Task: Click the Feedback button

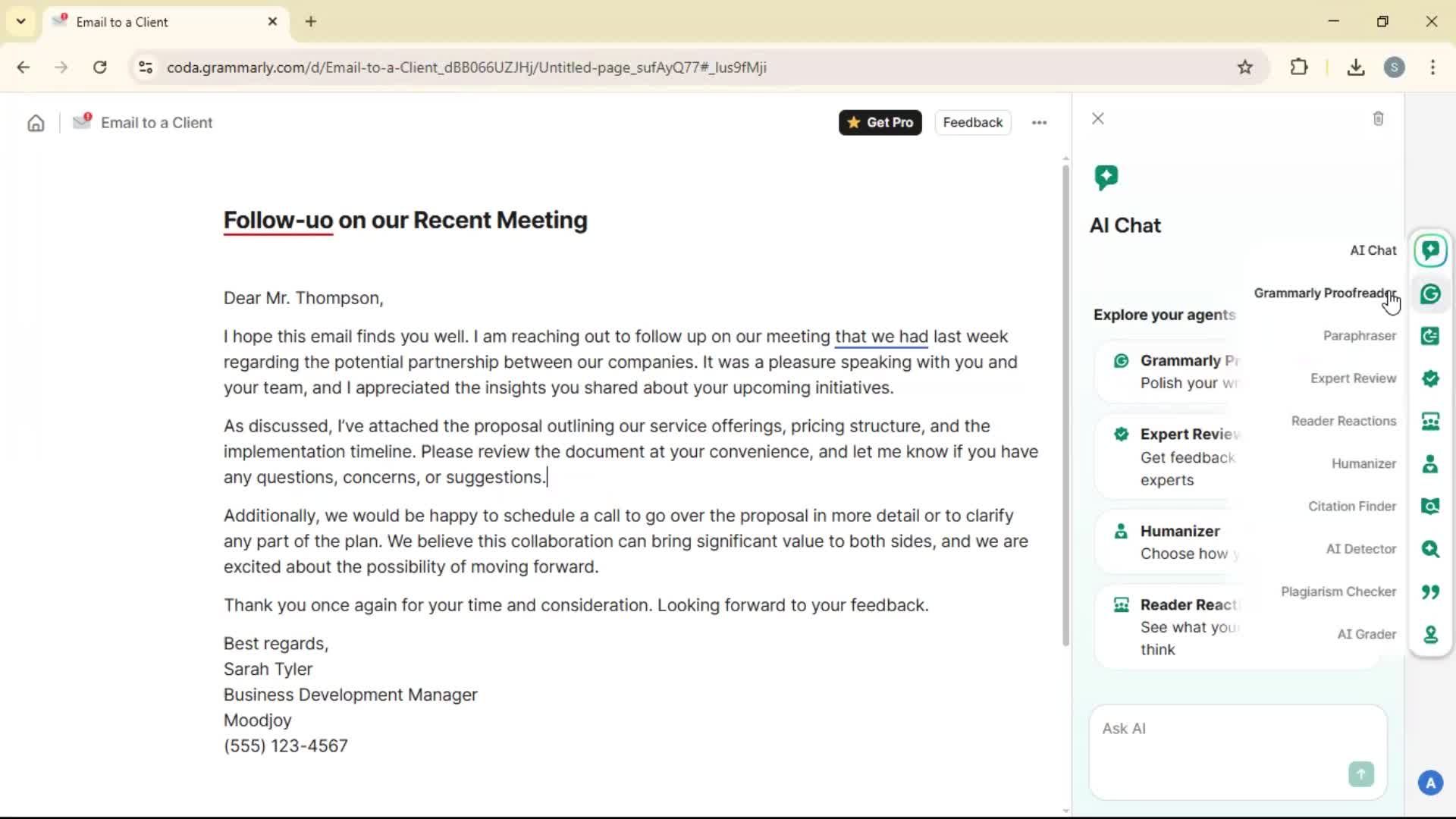Action: 972,122
